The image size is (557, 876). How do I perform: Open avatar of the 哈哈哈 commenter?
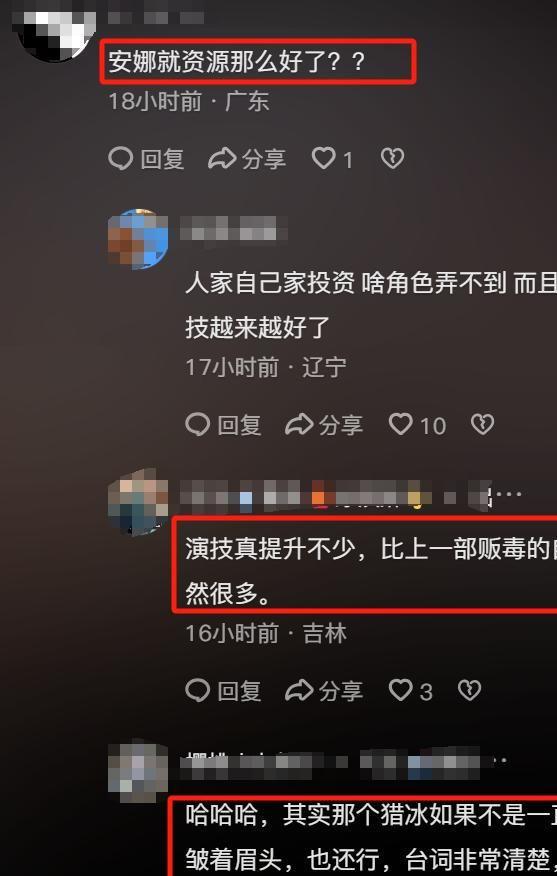[x=138, y=772]
